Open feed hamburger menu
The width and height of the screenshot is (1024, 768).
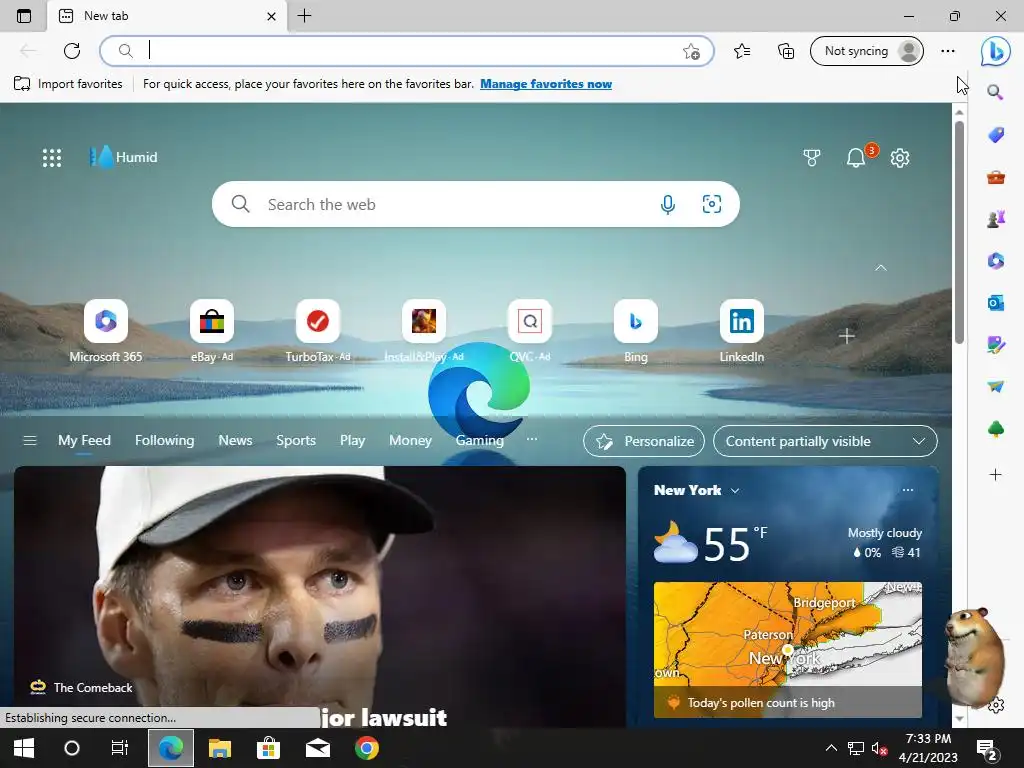coord(29,440)
